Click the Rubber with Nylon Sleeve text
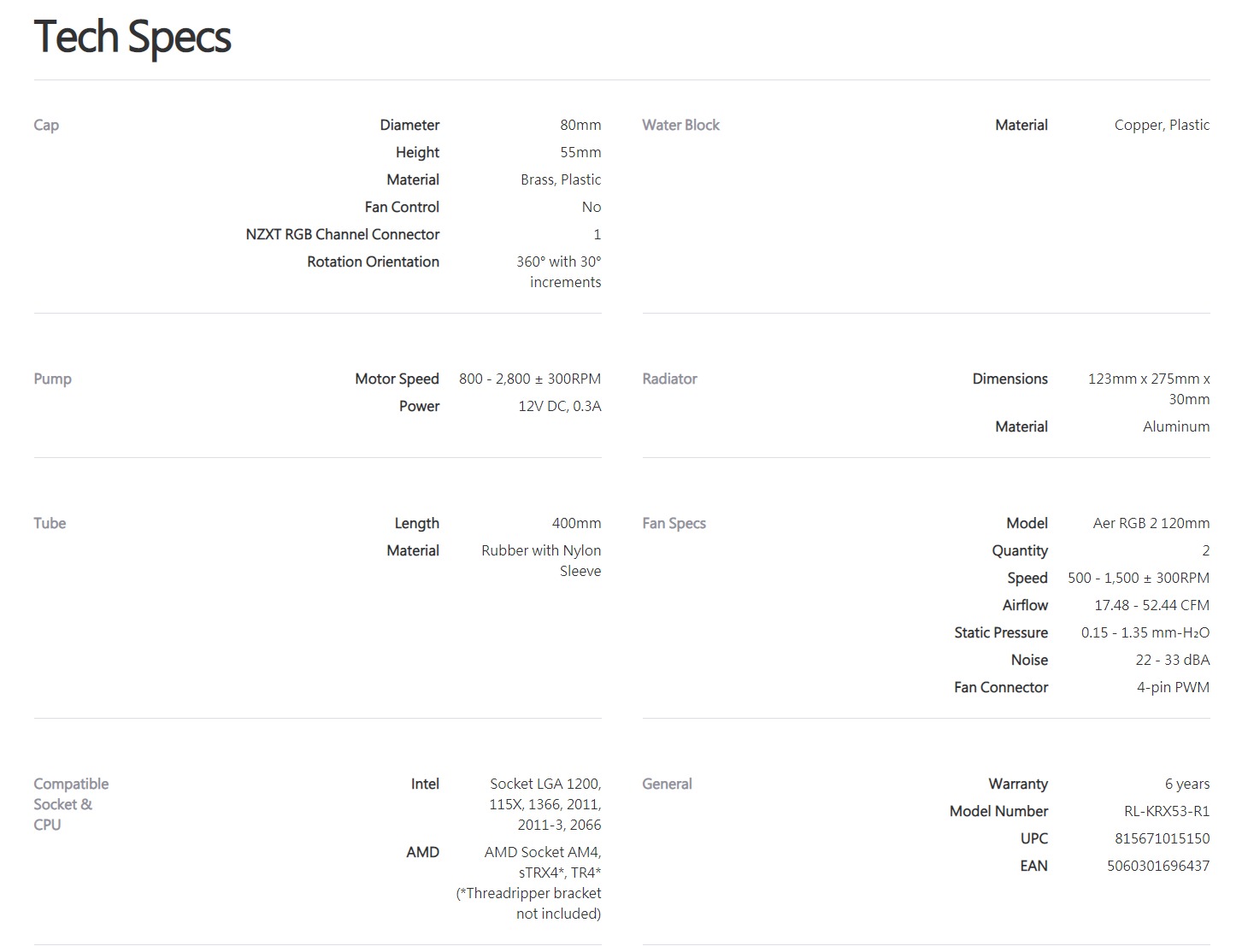Screen dimensions: 1248x952 click(x=541, y=561)
